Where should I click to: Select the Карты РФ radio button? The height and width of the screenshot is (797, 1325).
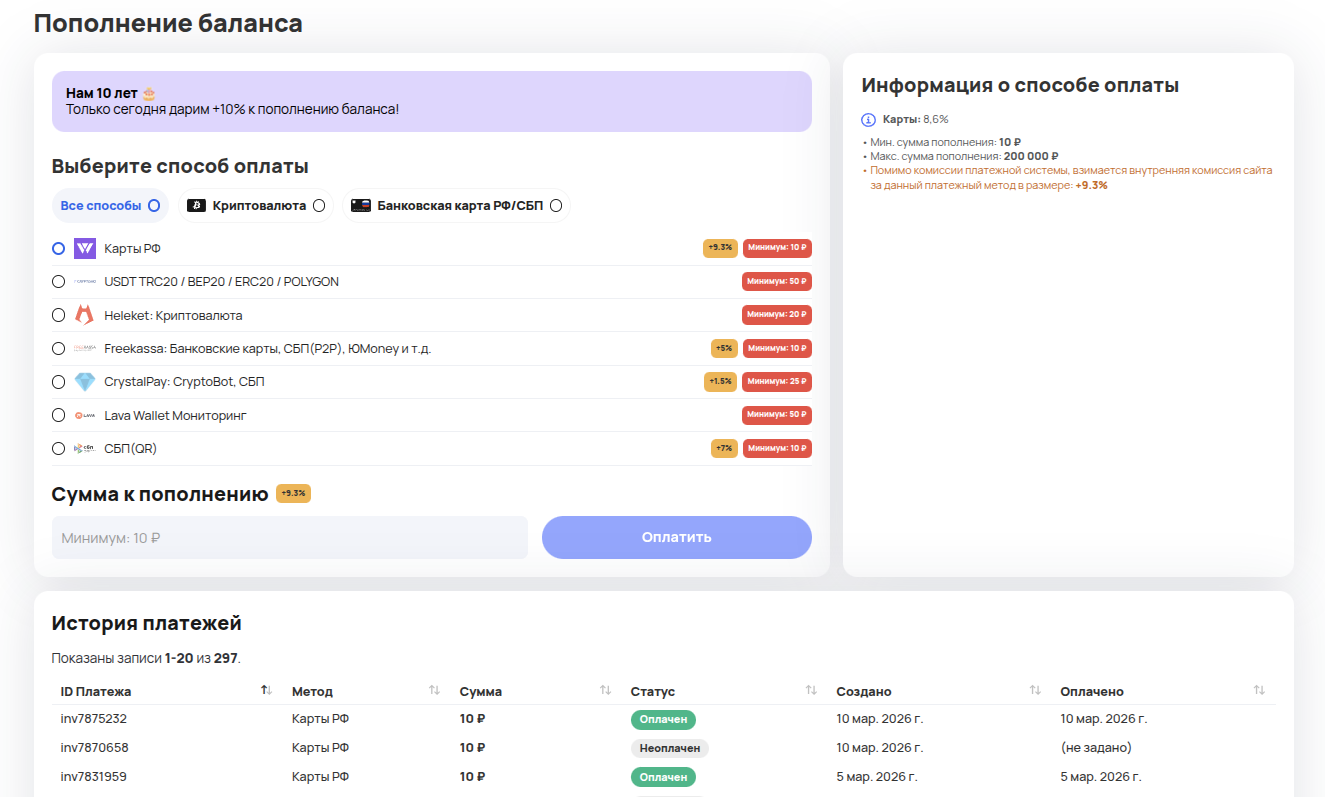[x=59, y=248]
